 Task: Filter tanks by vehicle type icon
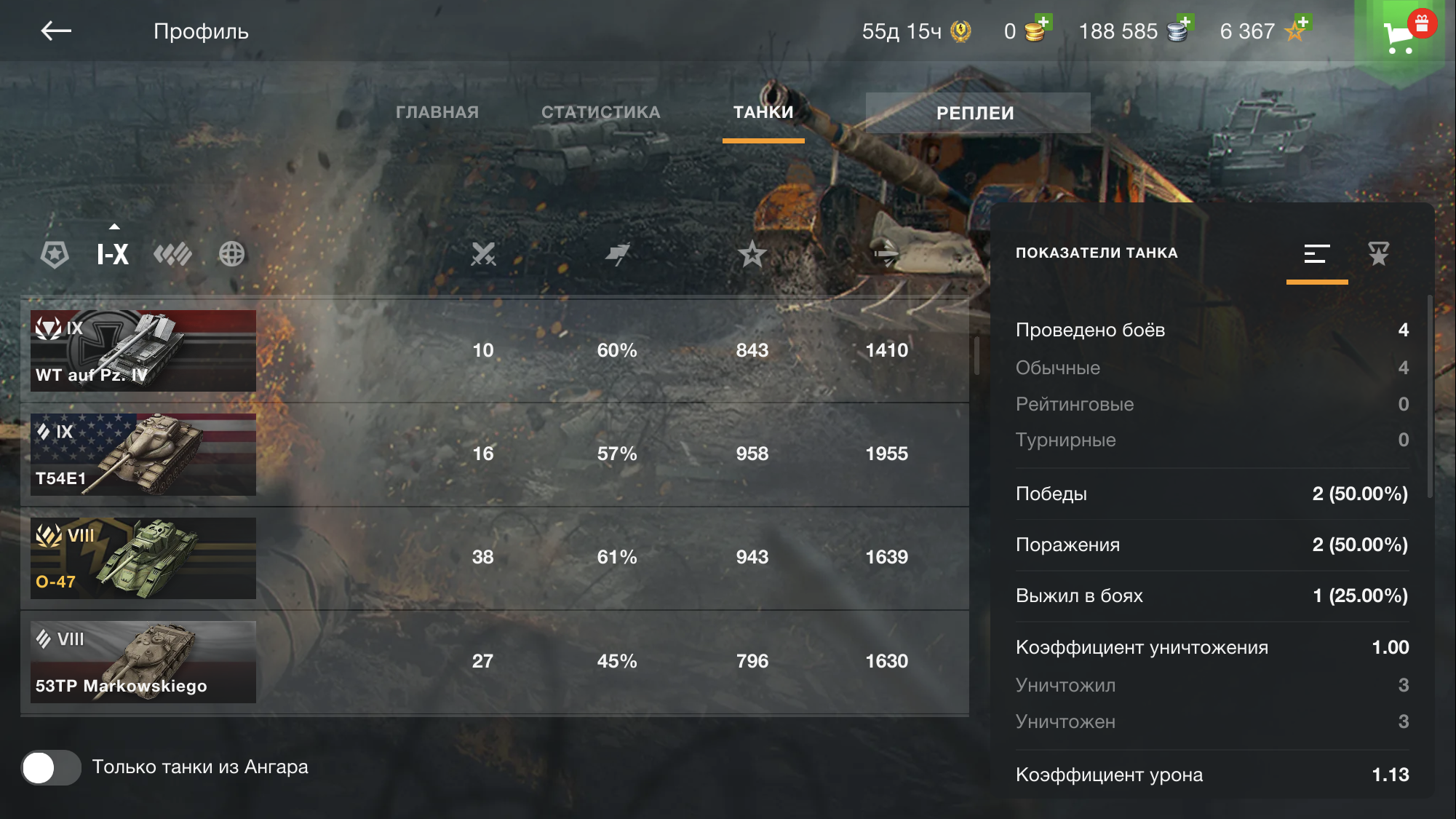172,254
